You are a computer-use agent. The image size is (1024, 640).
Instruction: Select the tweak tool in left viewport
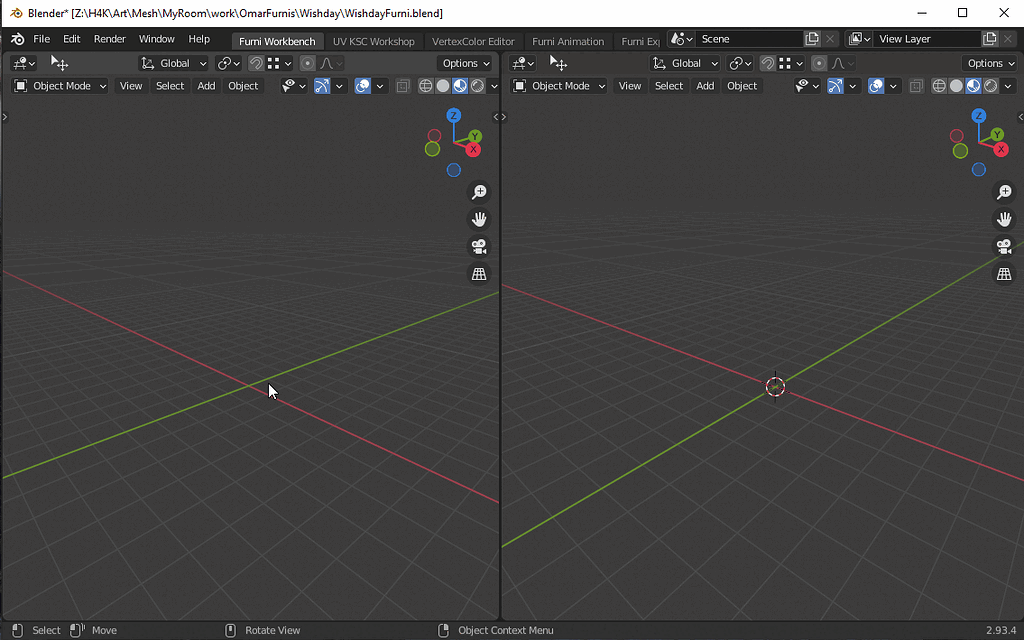[x=59, y=63]
